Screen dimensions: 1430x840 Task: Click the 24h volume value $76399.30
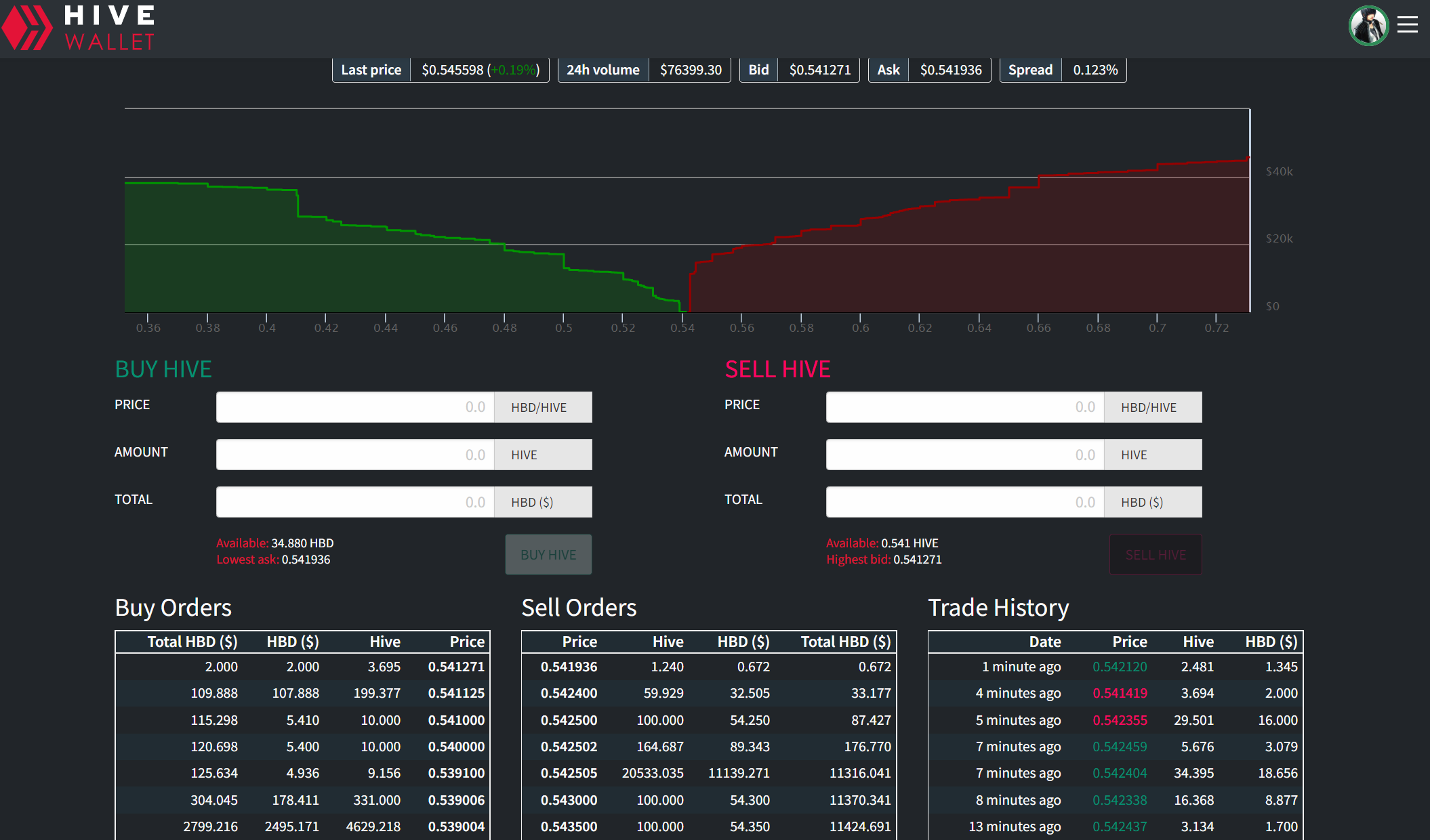[691, 70]
